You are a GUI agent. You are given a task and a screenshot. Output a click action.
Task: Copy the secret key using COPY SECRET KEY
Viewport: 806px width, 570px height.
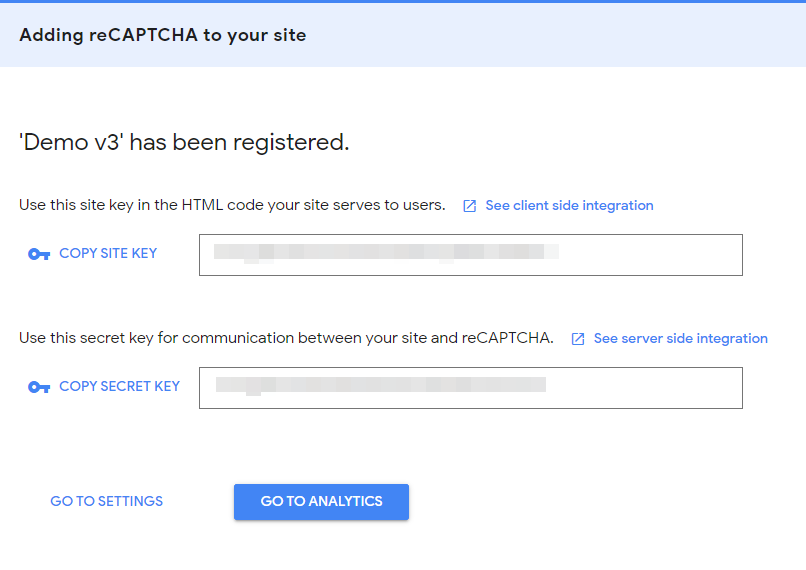pyautogui.click(x=119, y=387)
